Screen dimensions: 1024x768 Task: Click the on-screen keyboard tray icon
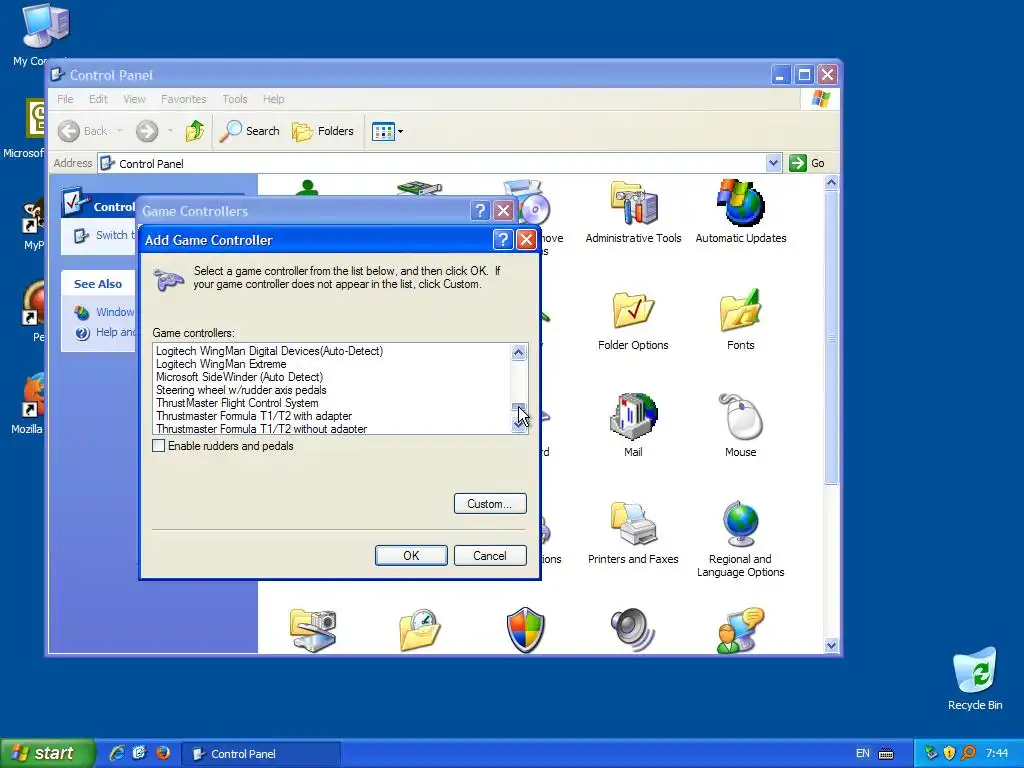click(886, 754)
